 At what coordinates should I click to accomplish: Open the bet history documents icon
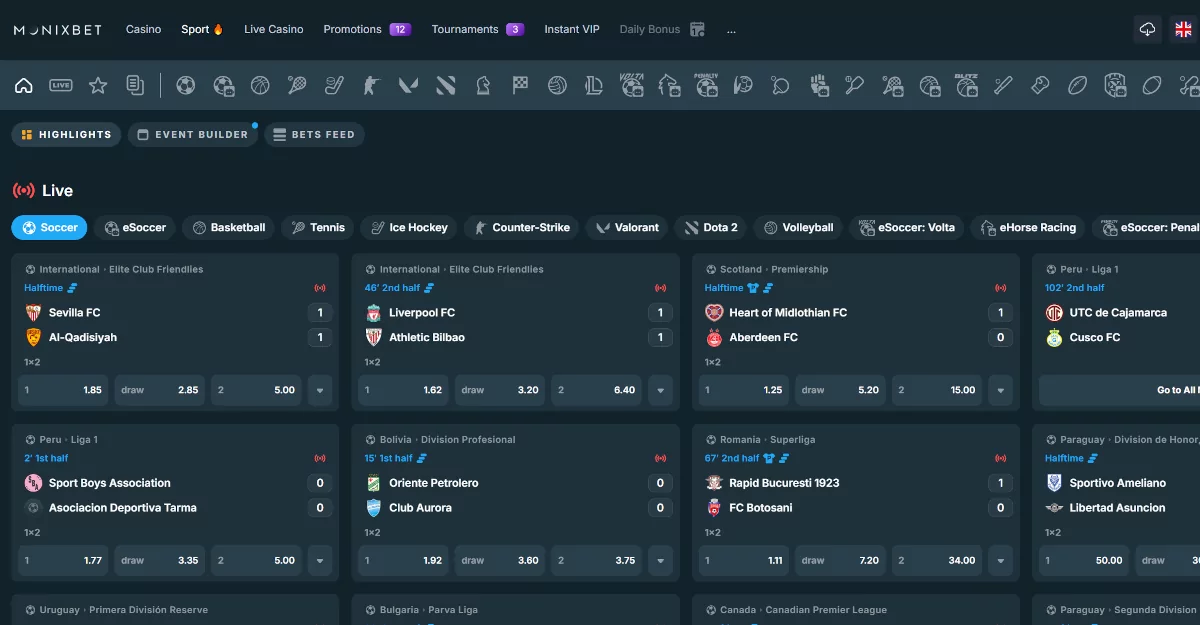pos(135,85)
